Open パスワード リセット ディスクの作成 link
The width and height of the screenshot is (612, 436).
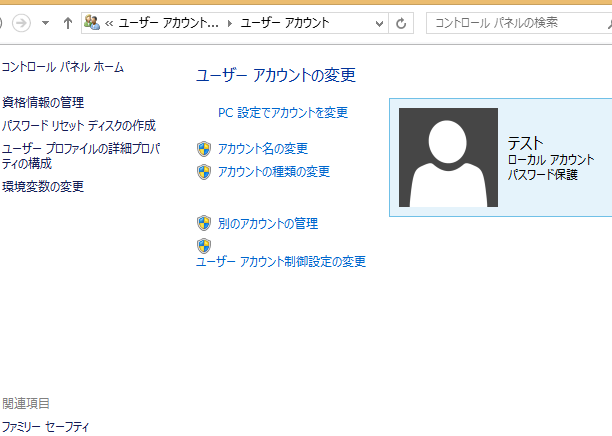coord(79,125)
